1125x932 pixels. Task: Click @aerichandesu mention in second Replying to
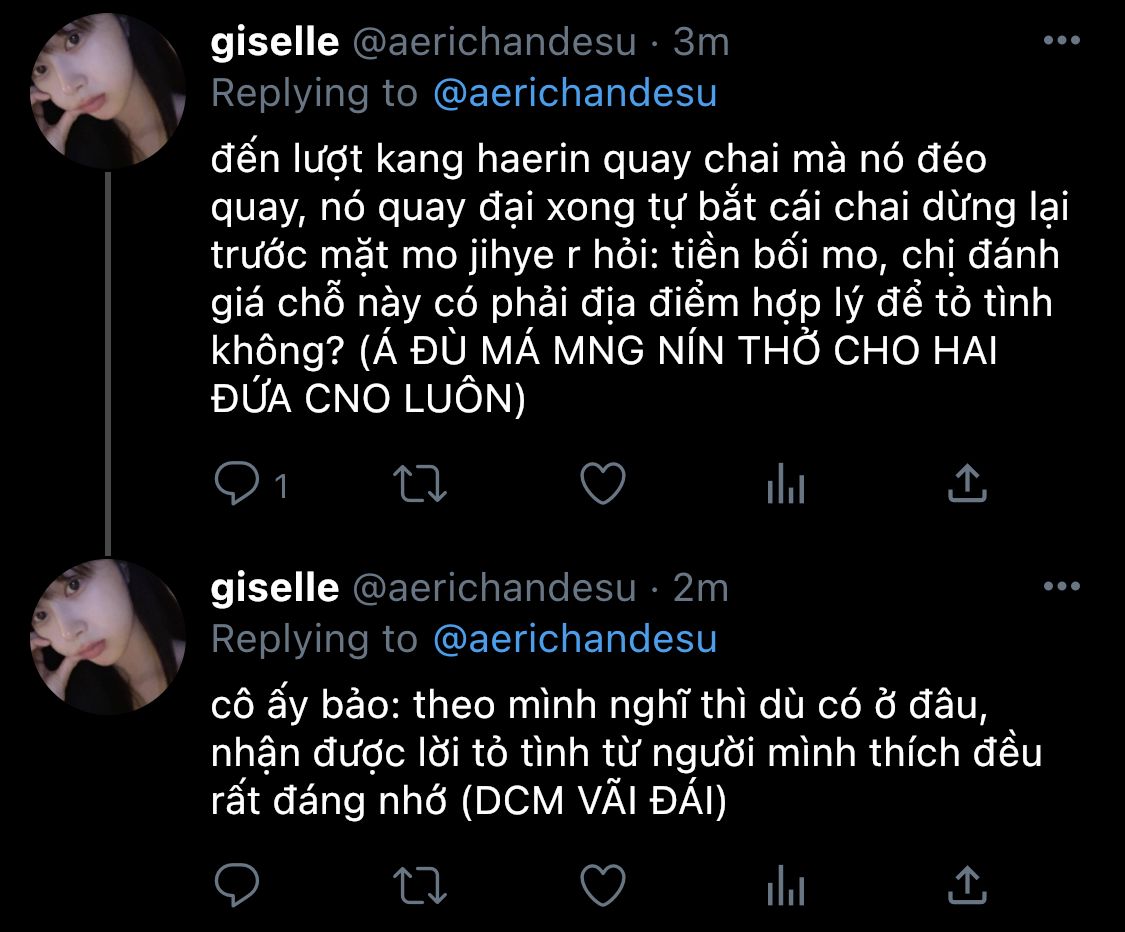coord(575,639)
